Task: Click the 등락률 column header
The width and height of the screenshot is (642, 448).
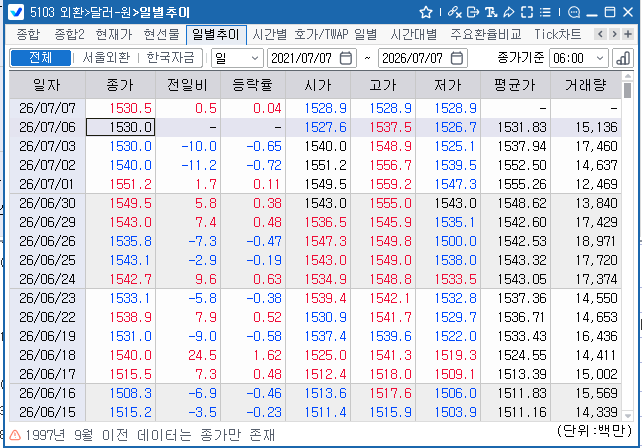Action: click(253, 85)
